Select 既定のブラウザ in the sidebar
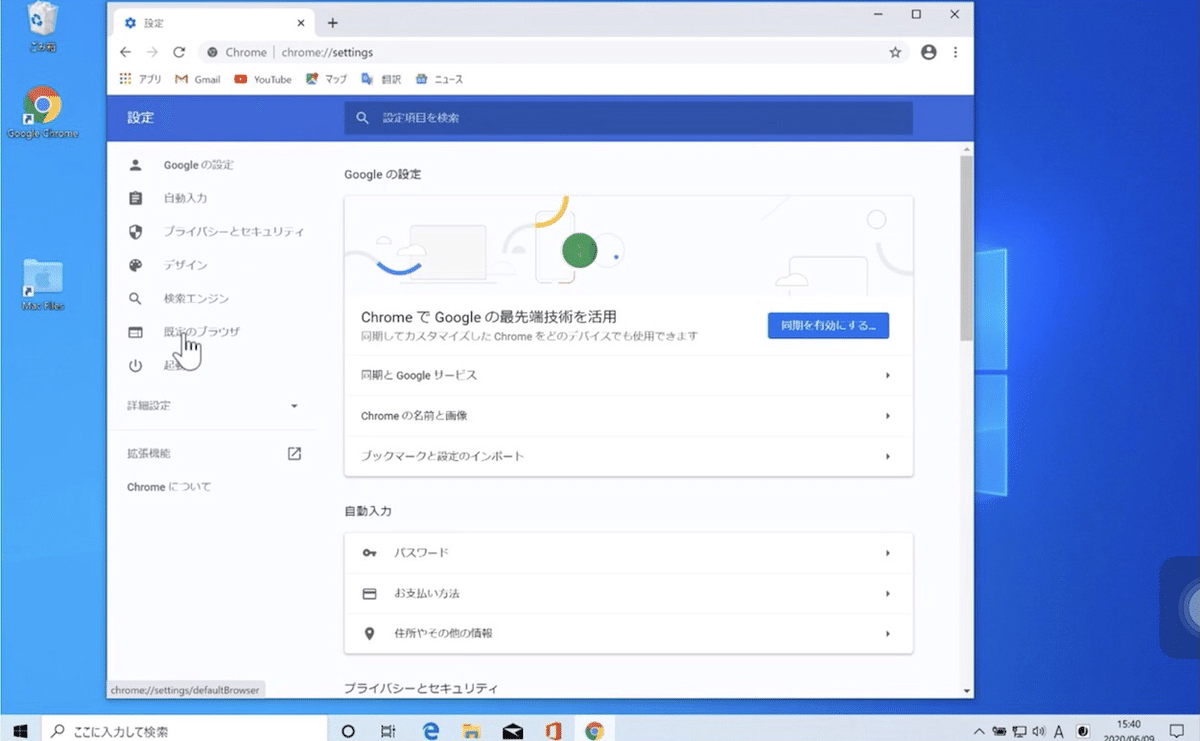Screen dimensions: 1200x741 [201, 332]
